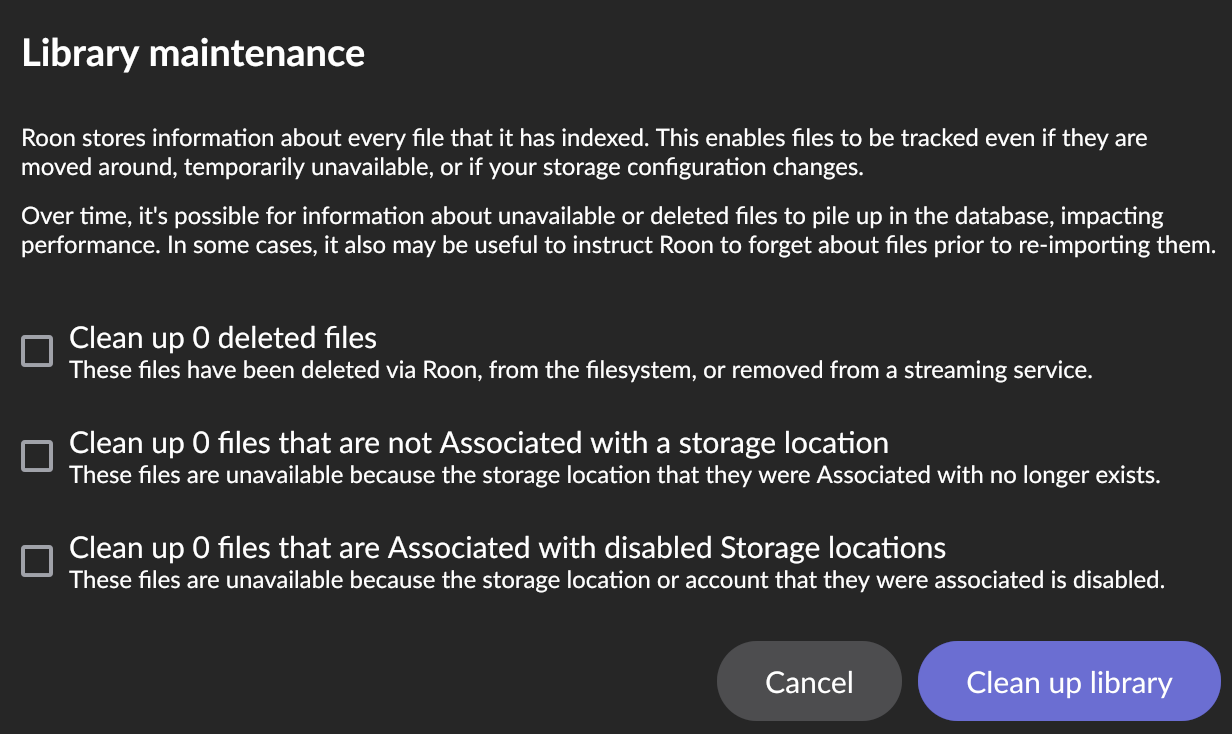Viewport: 1232px width, 734px height.
Task: Click the line ending "storage configuration changes."
Action: [x=441, y=167]
